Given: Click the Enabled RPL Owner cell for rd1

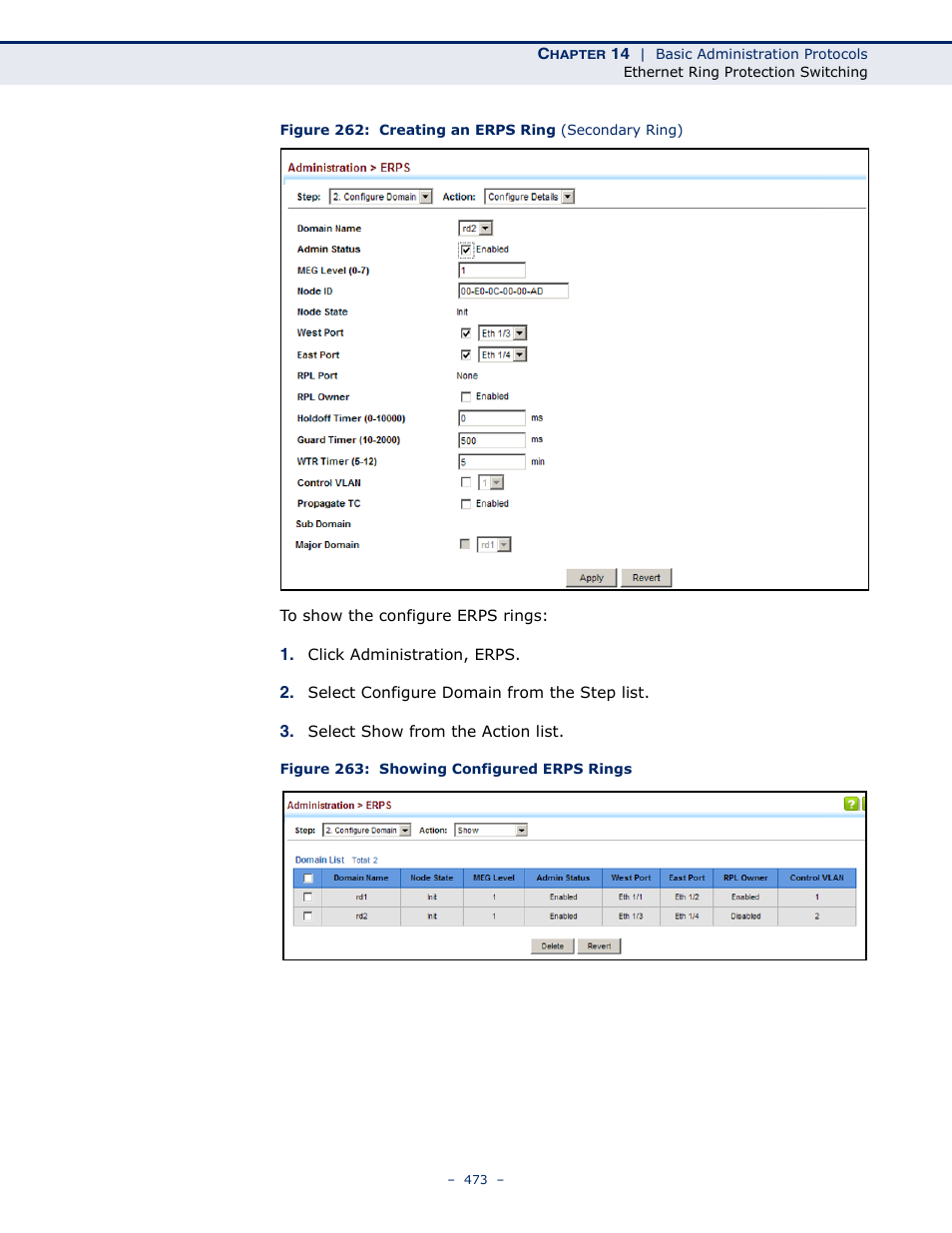Looking at the screenshot, I should [745, 898].
